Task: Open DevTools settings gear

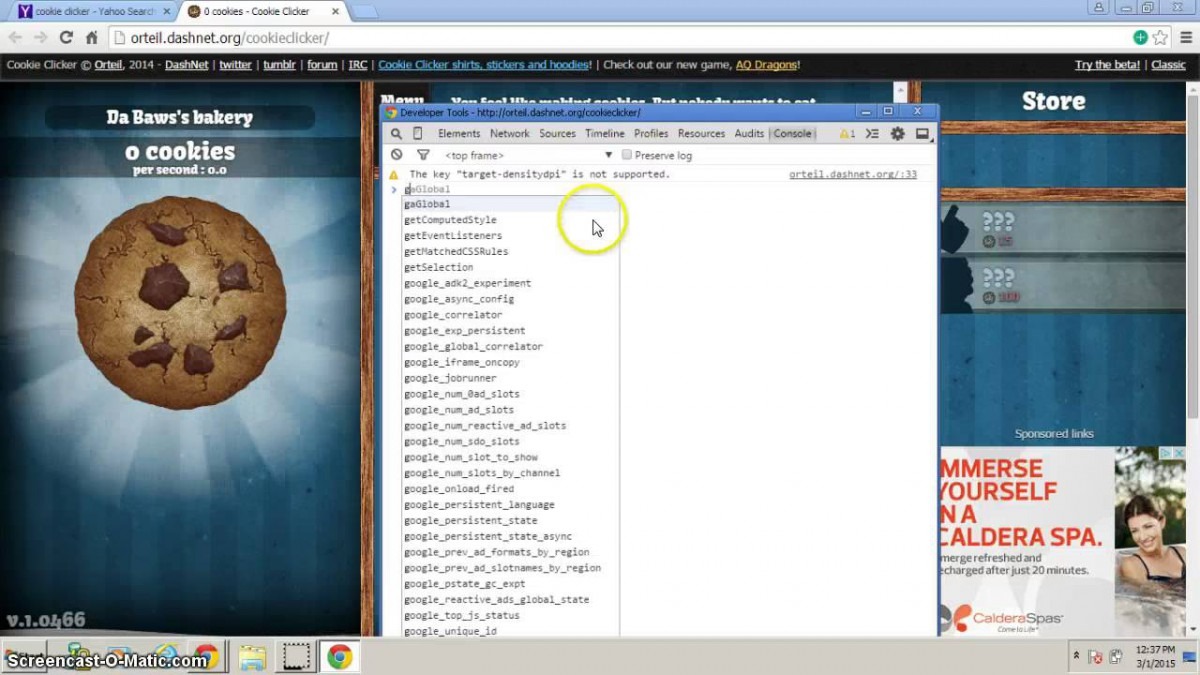Action: (897, 134)
